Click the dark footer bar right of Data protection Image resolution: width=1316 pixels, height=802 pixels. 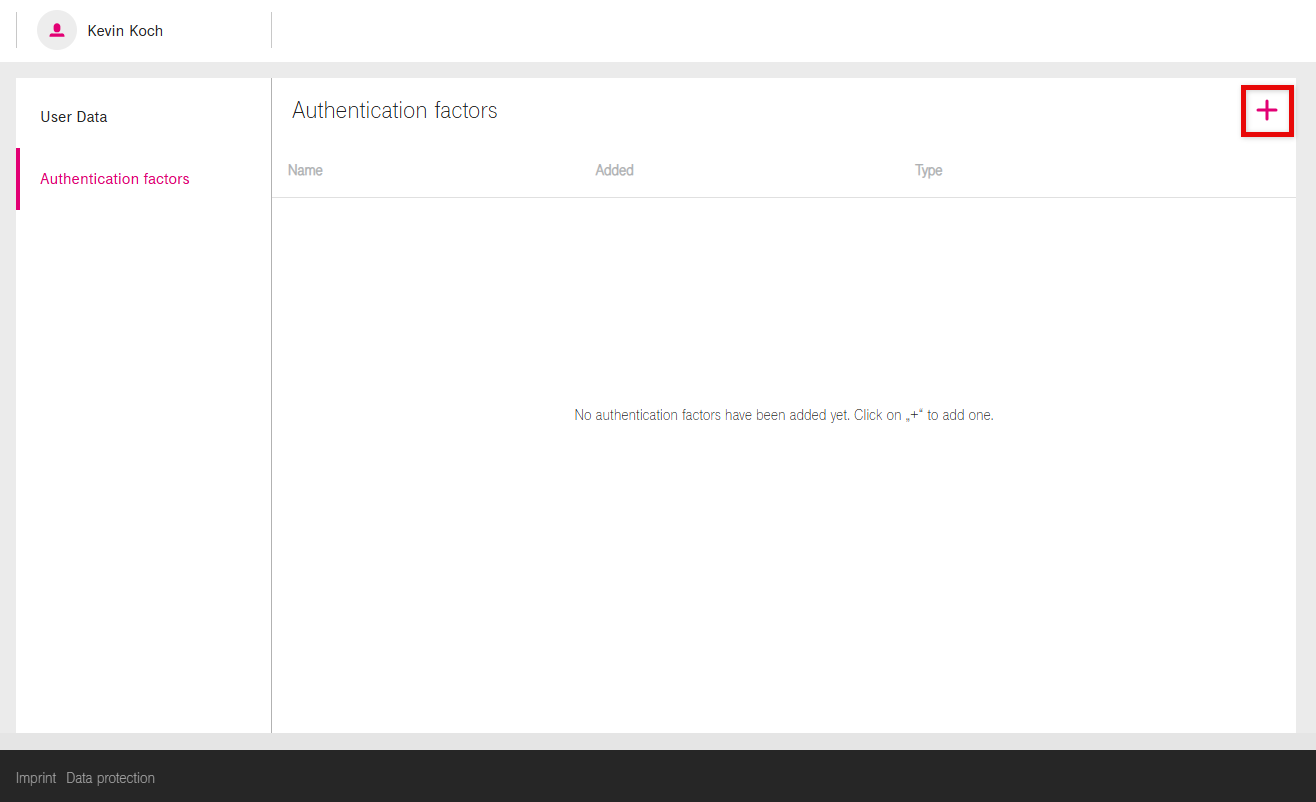[x=700, y=777]
